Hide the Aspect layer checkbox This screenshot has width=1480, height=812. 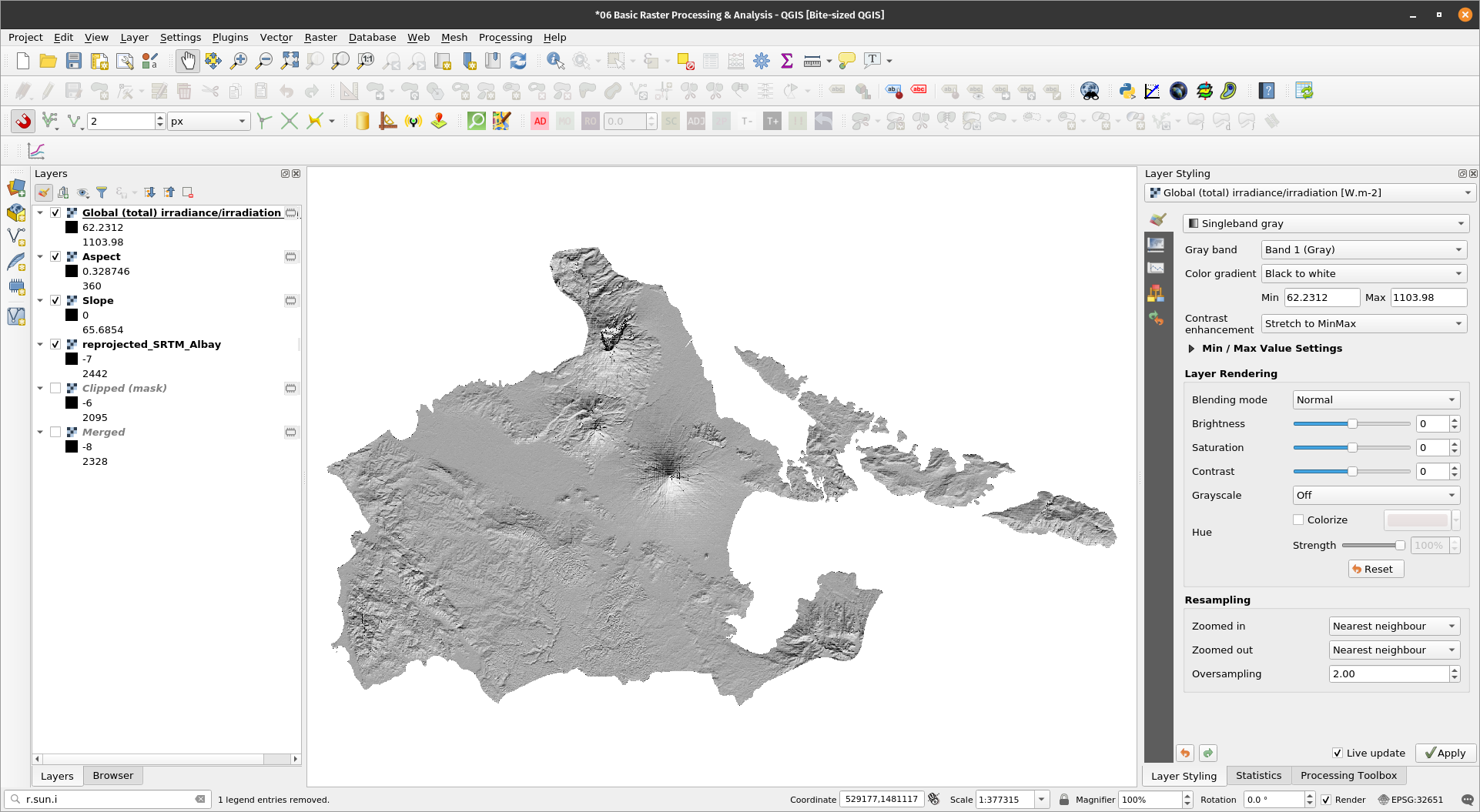click(55, 256)
